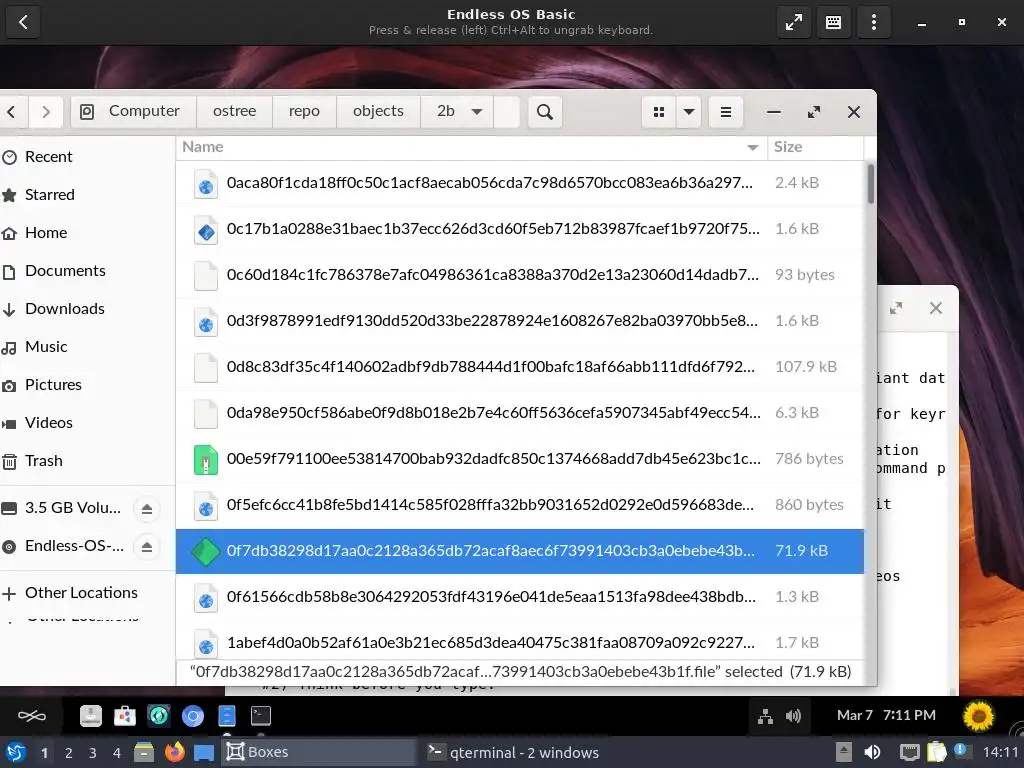Sort files by the Name column

tap(472, 147)
